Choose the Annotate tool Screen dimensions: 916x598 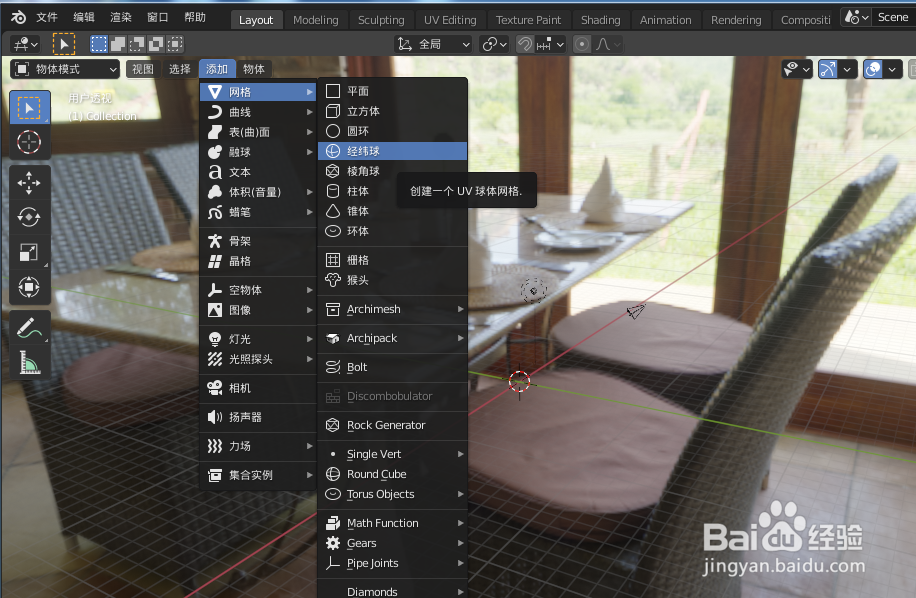[x=28, y=327]
